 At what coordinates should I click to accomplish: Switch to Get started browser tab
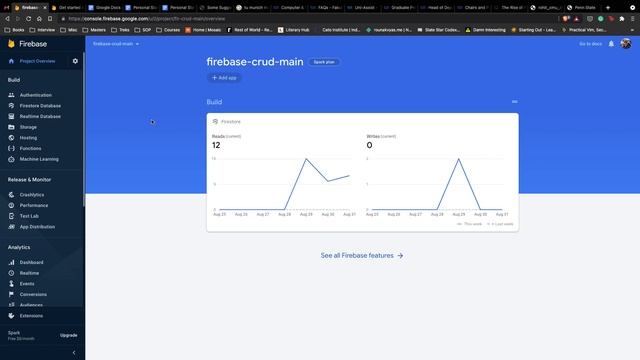tap(67, 7)
